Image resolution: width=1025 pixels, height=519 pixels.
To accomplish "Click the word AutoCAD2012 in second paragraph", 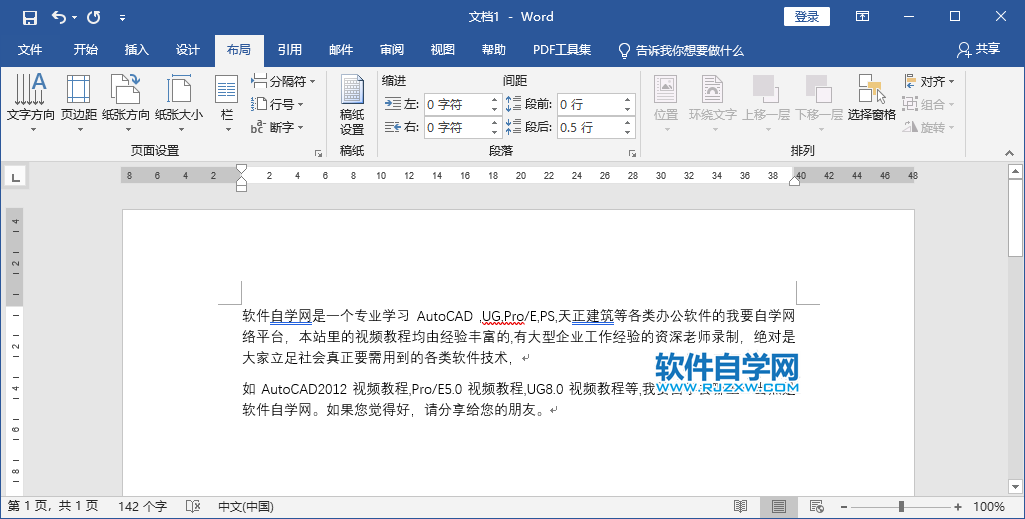I will click(304, 390).
